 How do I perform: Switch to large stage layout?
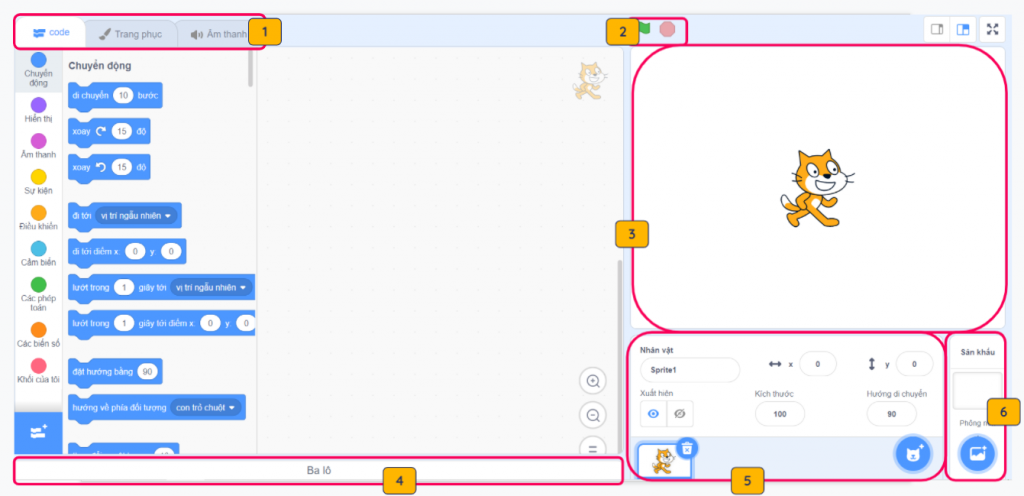tap(962, 29)
